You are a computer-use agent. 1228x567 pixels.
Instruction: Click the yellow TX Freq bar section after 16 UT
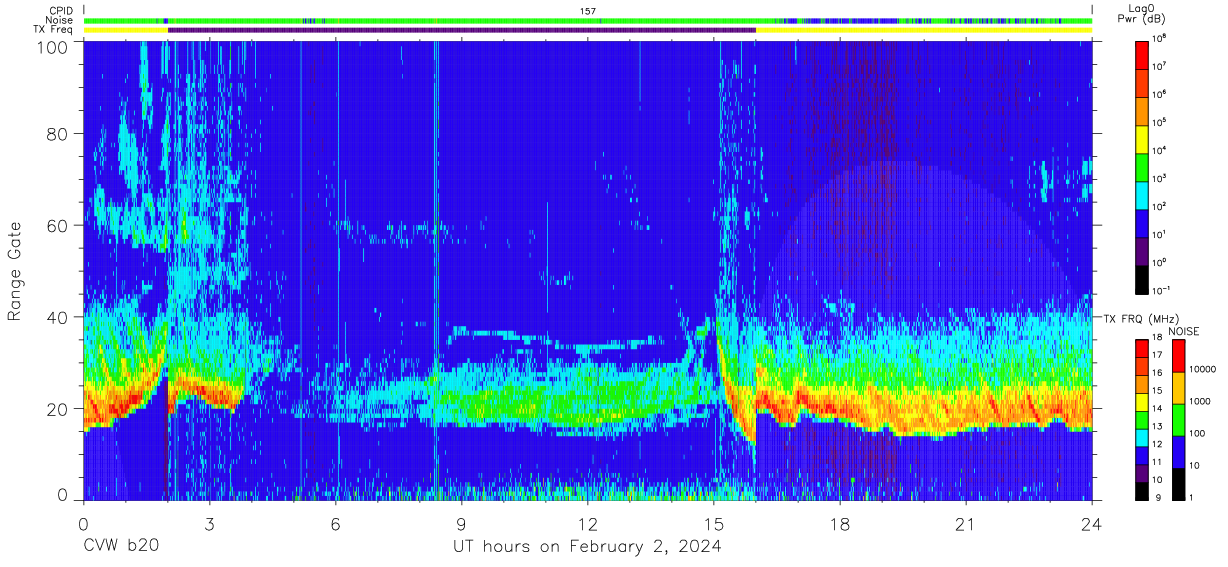[924, 30]
